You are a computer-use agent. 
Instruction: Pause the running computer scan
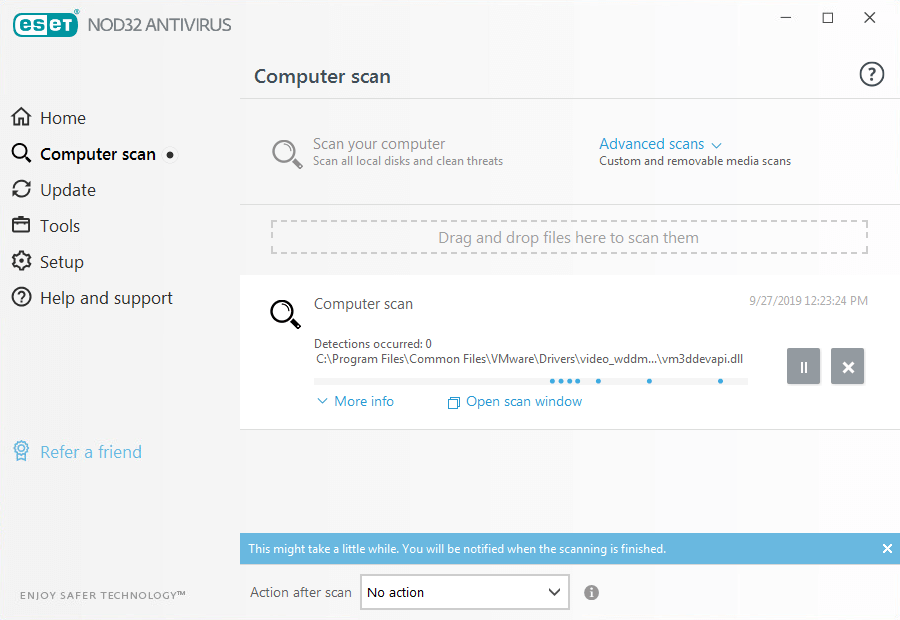pyautogui.click(x=803, y=366)
